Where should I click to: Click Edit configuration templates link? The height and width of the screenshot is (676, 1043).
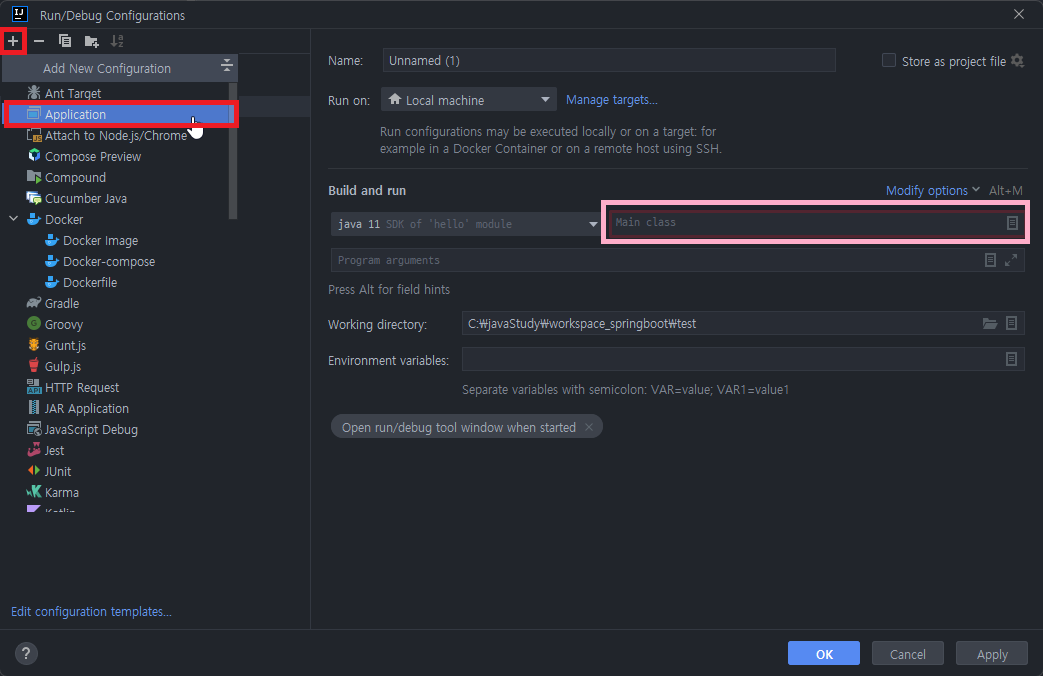(x=91, y=611)
